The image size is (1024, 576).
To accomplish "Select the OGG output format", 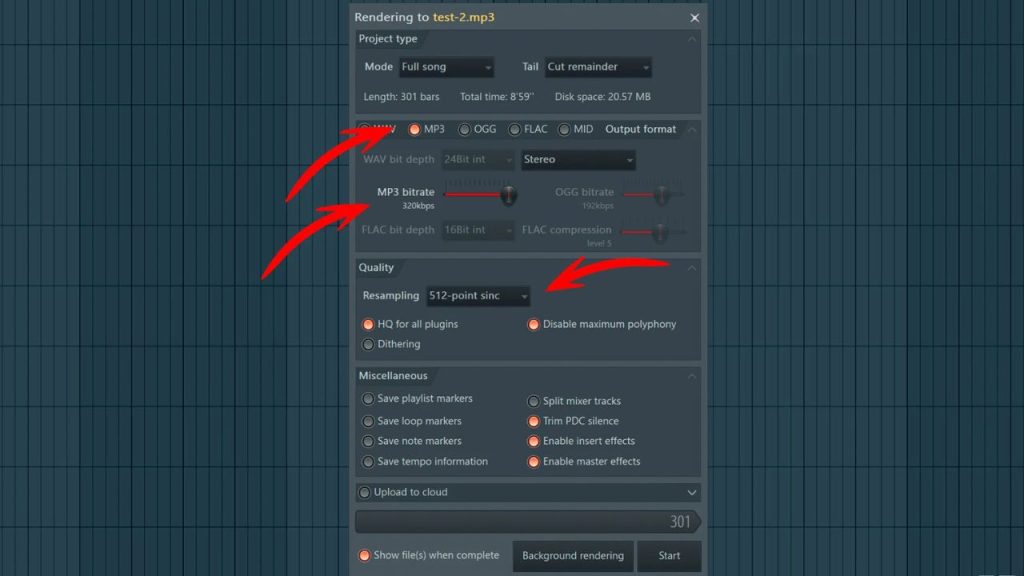I will (x=463, y=129).
